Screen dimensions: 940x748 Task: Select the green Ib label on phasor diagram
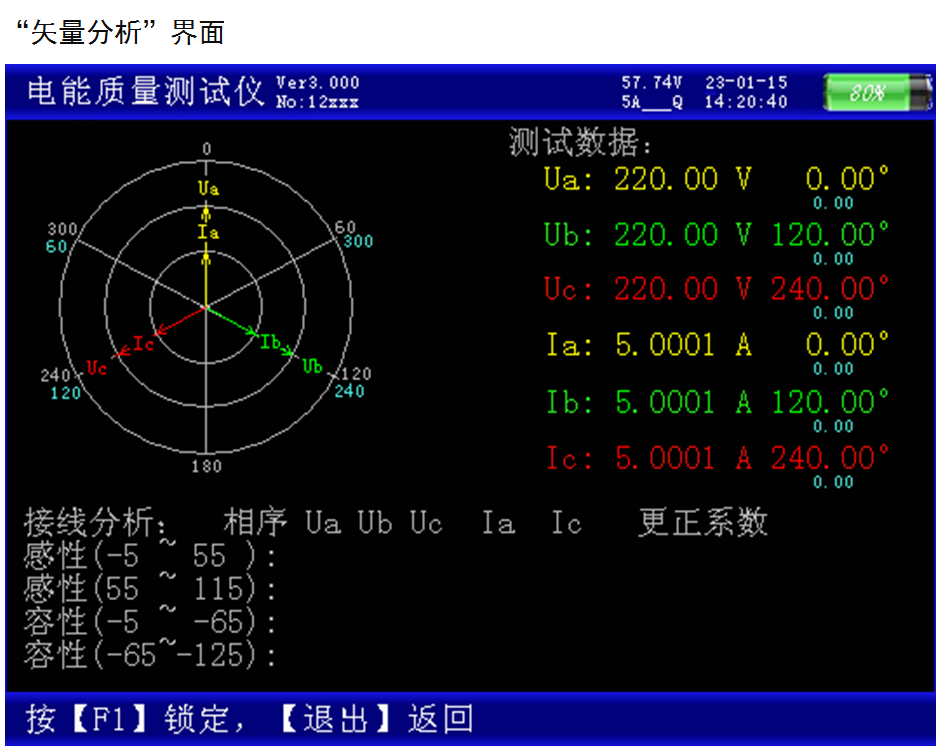[270, 342]
